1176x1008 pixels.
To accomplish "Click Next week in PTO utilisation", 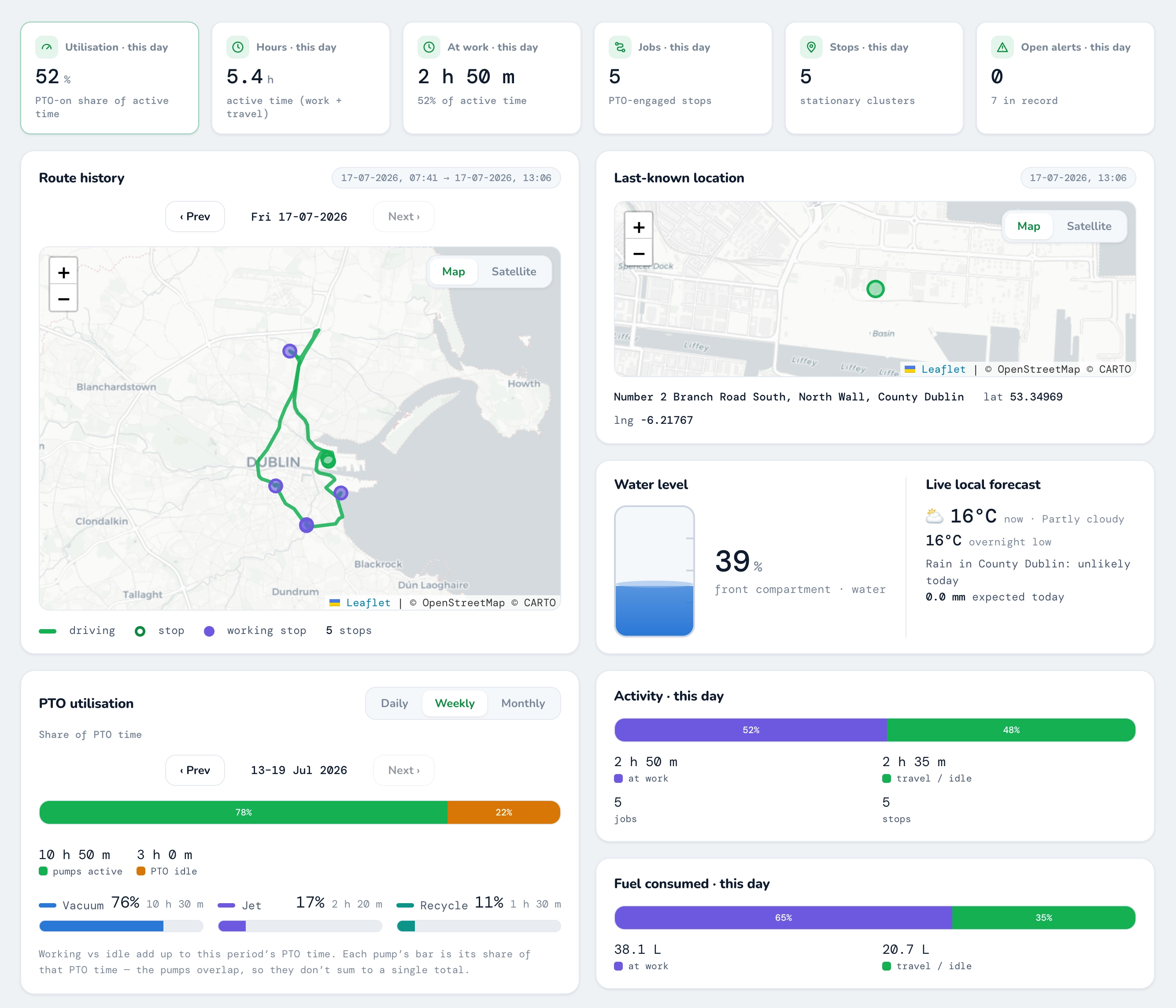I will (x=403, y=770).
